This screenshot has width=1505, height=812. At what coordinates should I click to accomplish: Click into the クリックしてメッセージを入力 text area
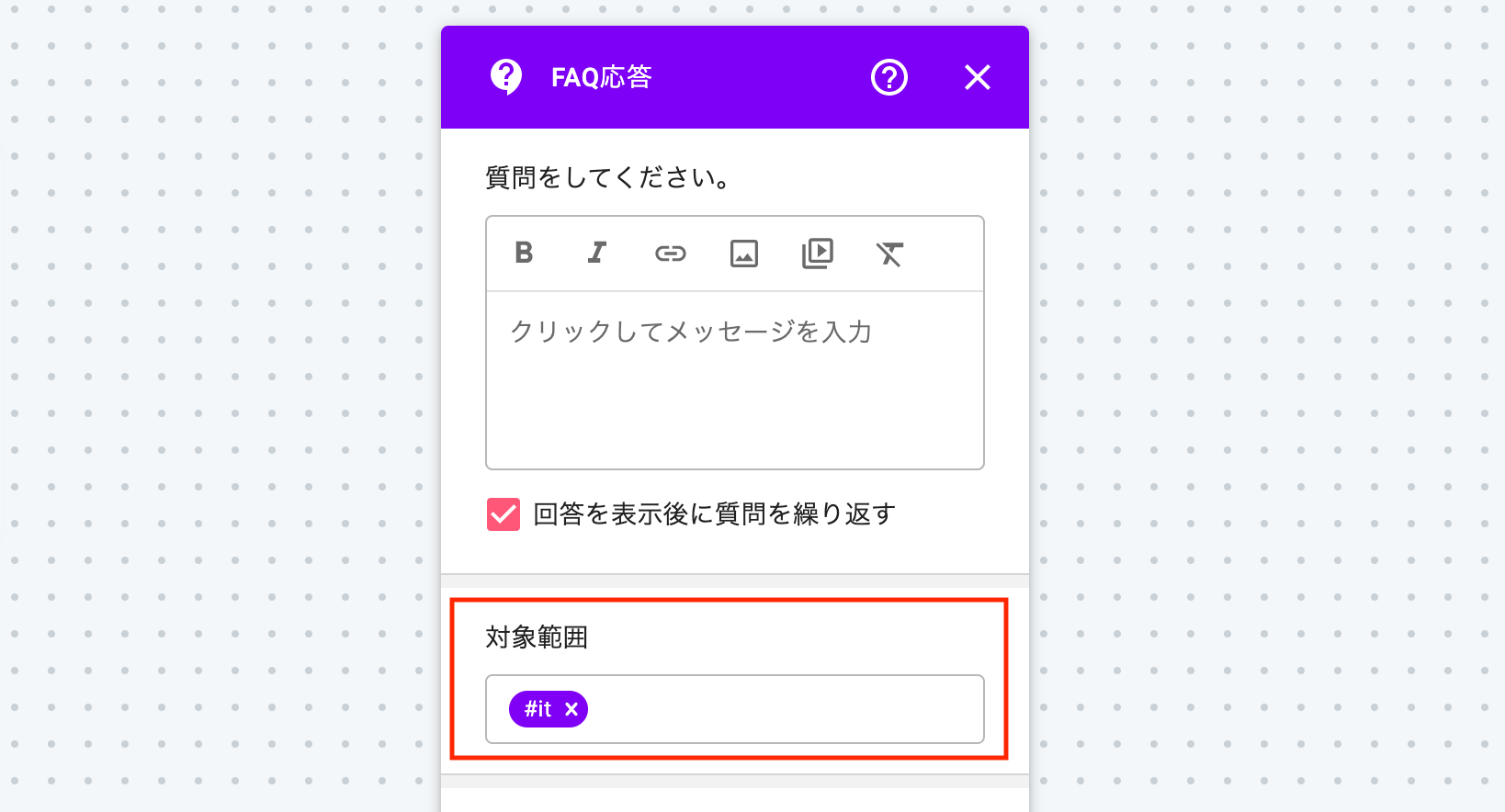point(735,380)
